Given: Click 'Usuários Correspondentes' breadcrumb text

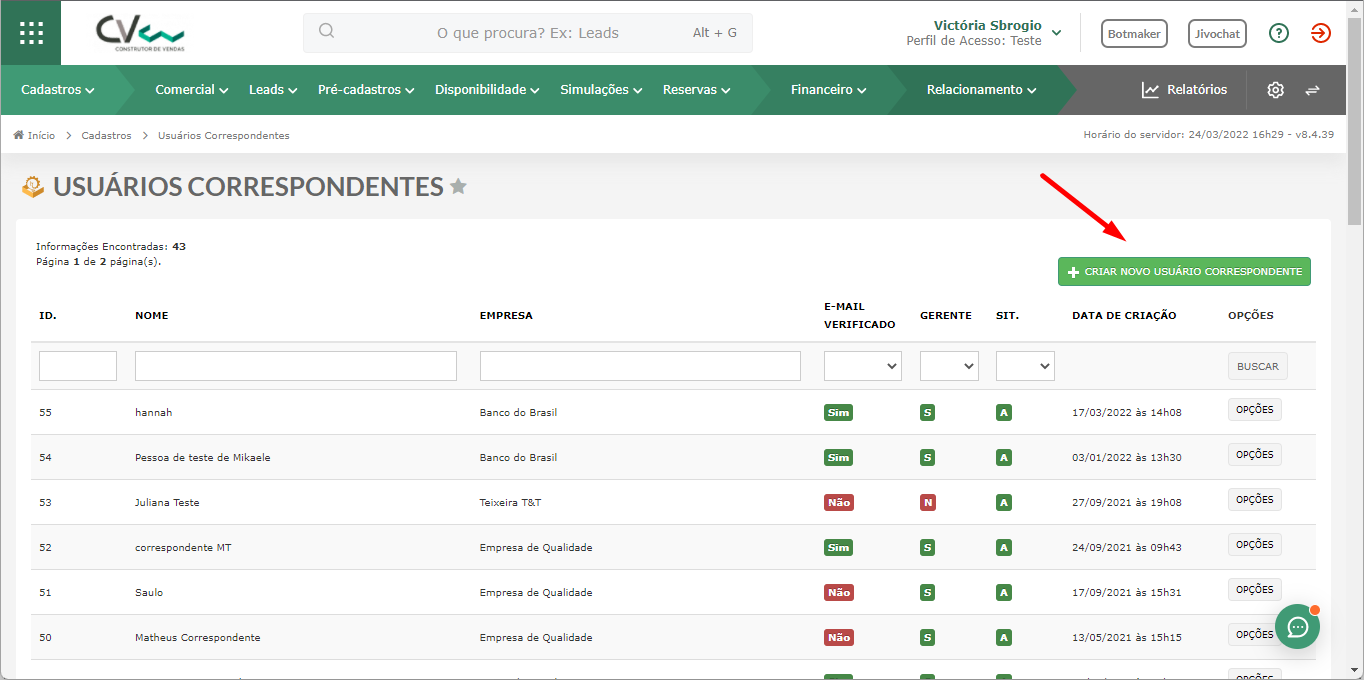Looking at the screenshot, I should [224, 135].
